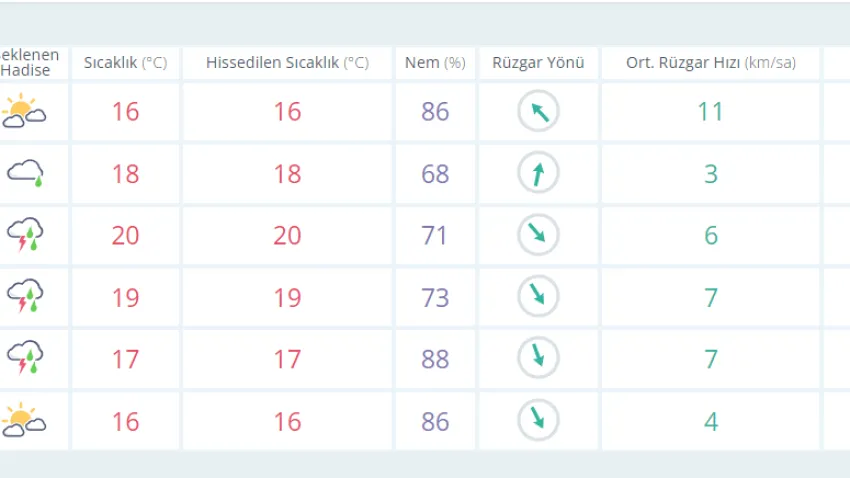Screen dimensions: 850x478
Task: Click the Sıcaklık (°C) column header
Action: tap(125, 63)
